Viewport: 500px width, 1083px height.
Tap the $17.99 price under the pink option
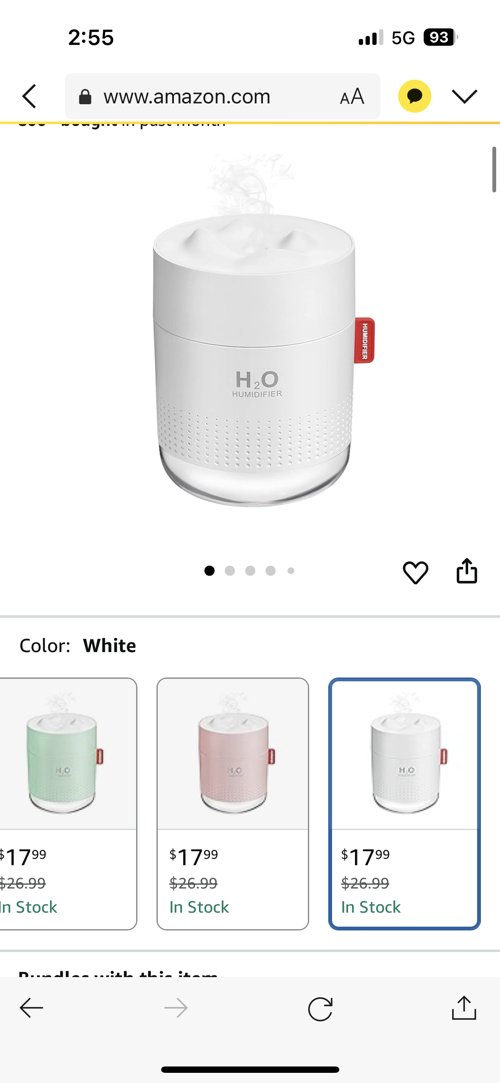[x=193, y=856]
